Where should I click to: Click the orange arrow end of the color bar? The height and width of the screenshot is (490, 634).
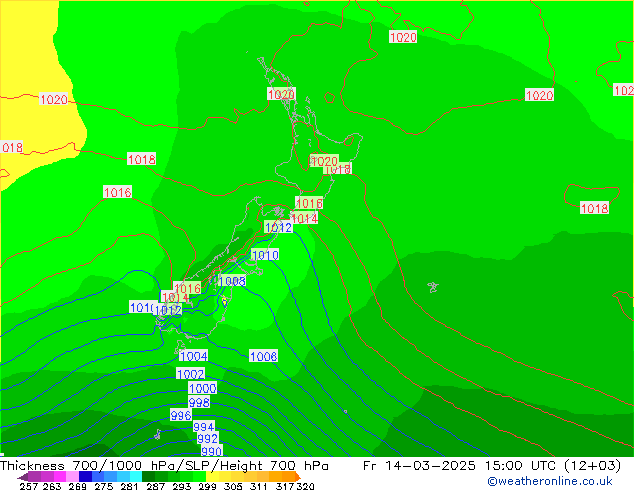tap(298, 477)
